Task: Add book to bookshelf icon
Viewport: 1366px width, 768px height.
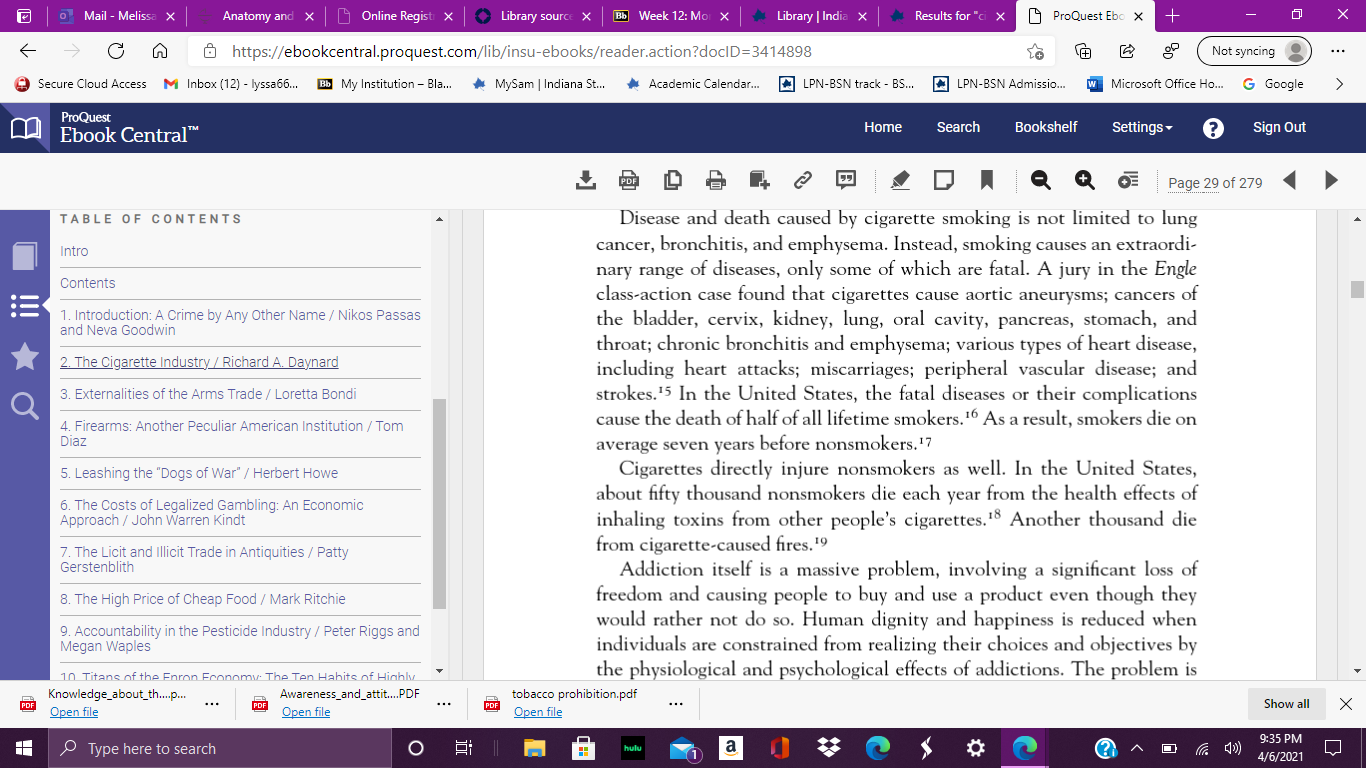Action: click(x=759, y=180)
